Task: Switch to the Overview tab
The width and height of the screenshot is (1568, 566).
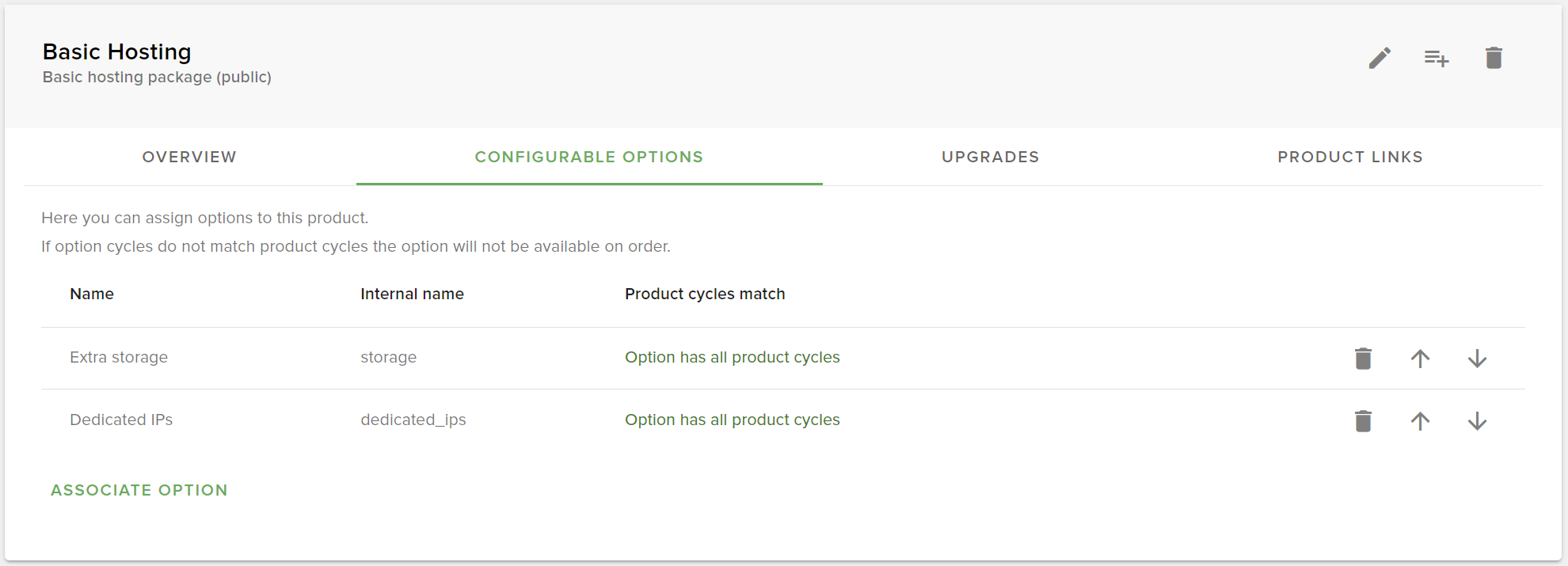Action: pyautogui.click(x=189, y=157)
